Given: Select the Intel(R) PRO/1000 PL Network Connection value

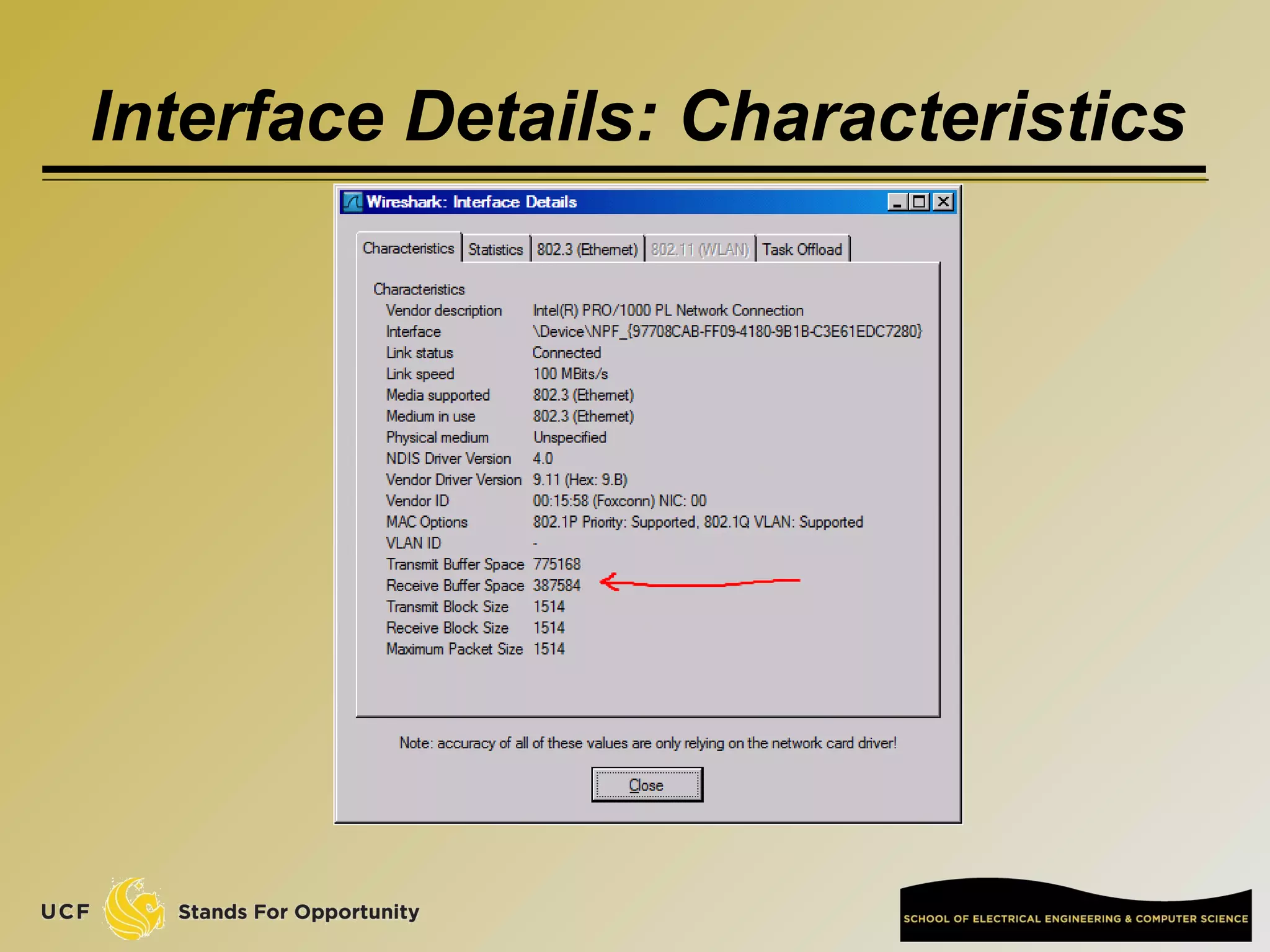Looking at the screenshot, I should [668, 311].
